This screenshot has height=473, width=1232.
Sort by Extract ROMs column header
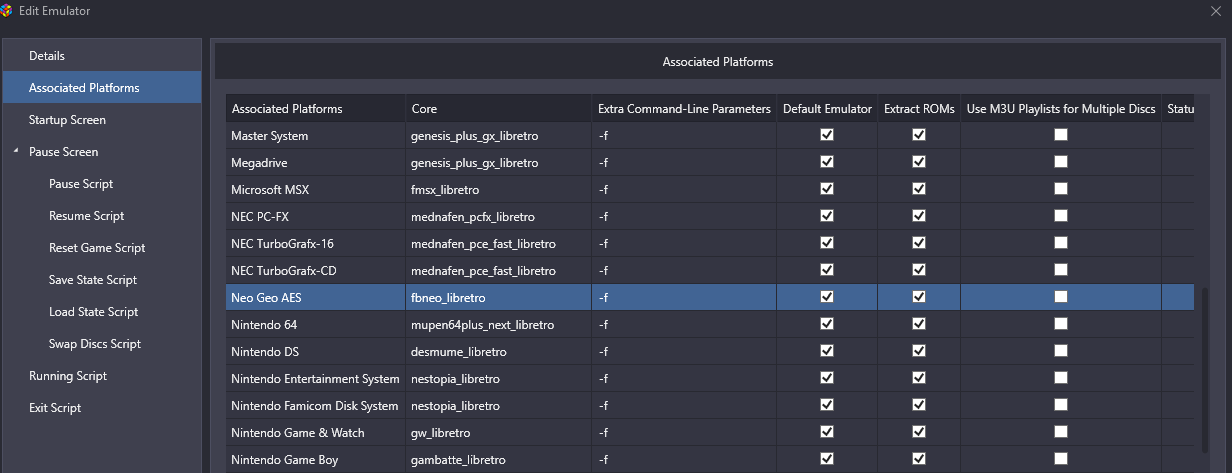(x=919, y=109)
